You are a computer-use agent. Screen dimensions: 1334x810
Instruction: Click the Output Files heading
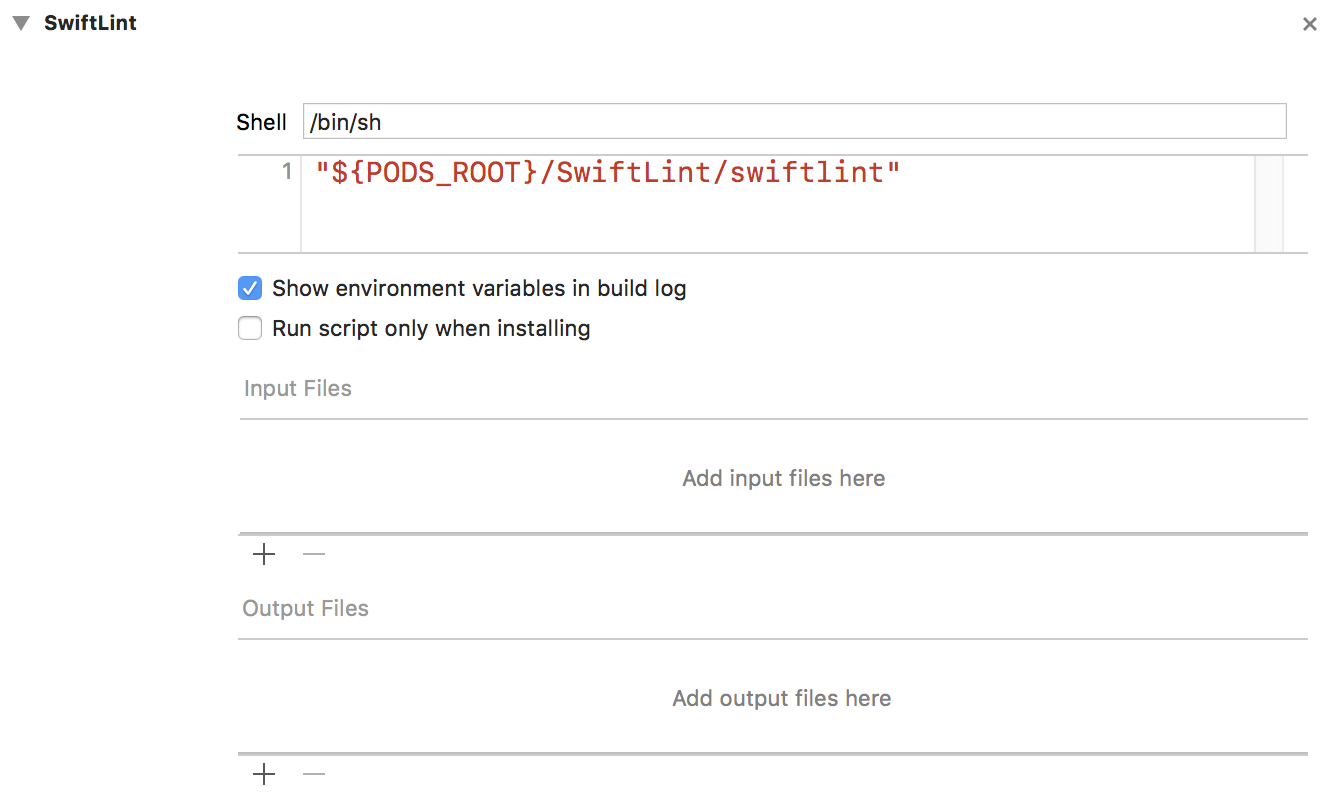306,608
